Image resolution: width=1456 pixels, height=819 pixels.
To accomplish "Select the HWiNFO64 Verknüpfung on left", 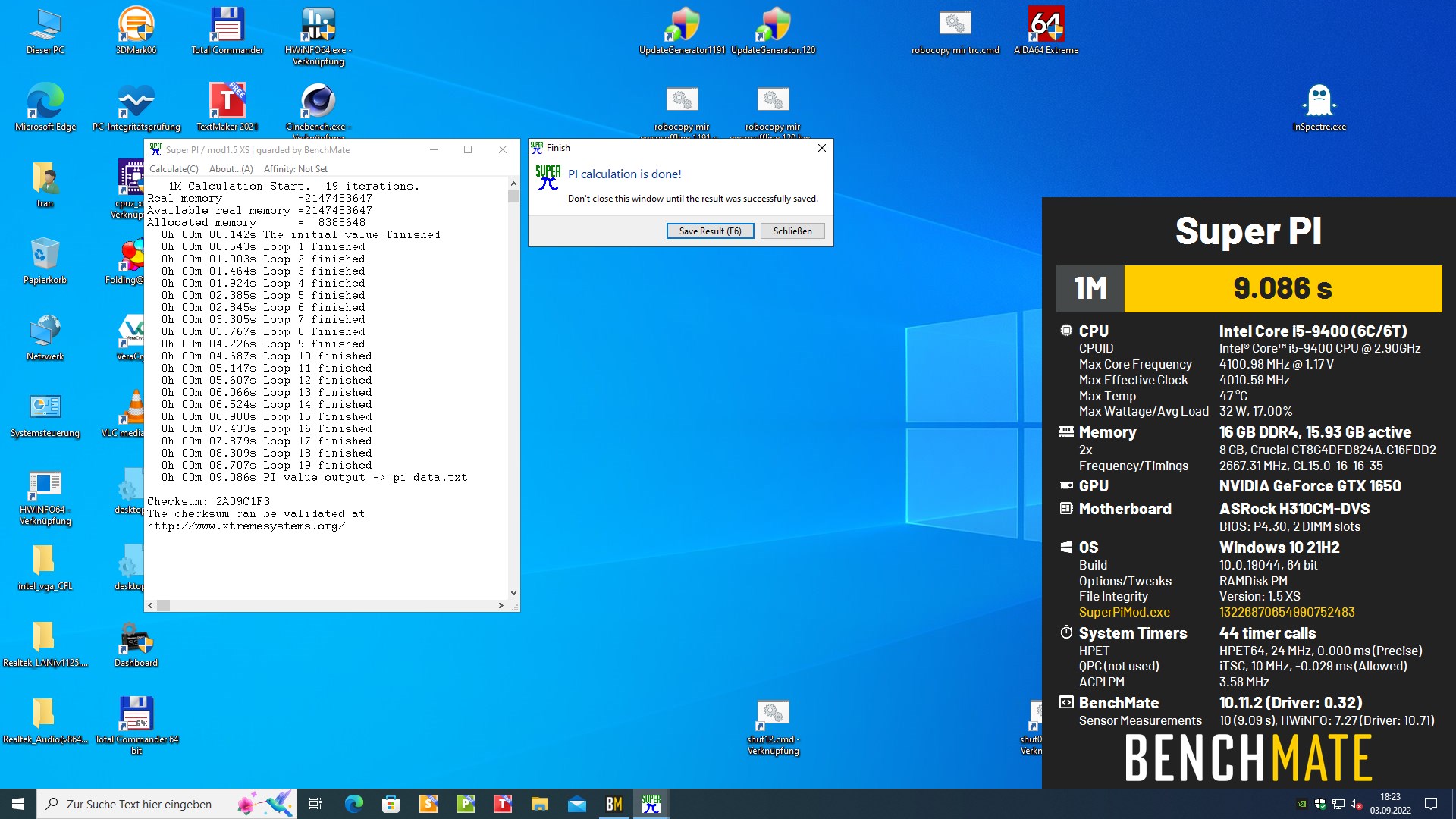I will click(45, 497).
